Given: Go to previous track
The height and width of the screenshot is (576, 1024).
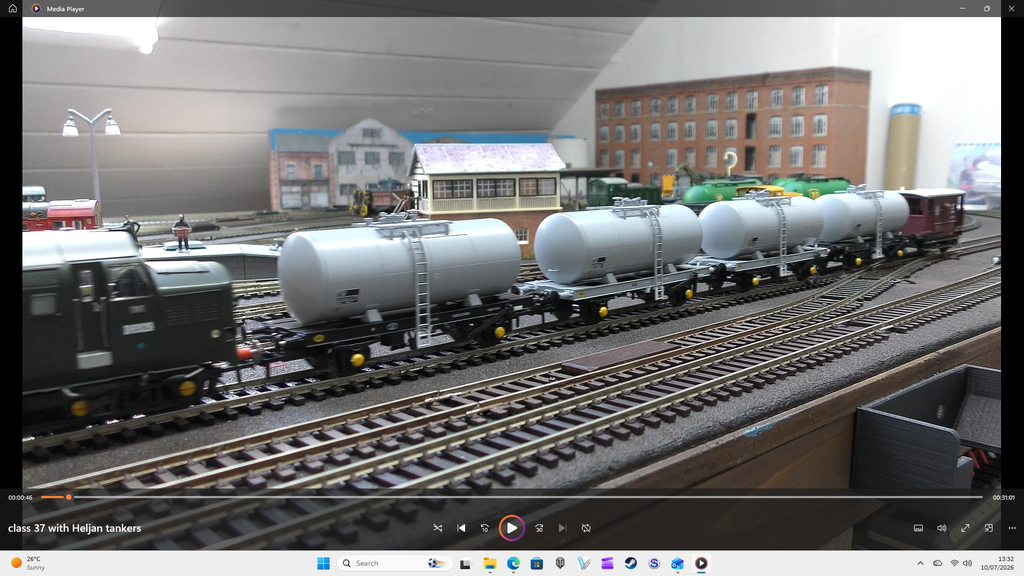Looking at the screenshot, I should click(461, 528).
